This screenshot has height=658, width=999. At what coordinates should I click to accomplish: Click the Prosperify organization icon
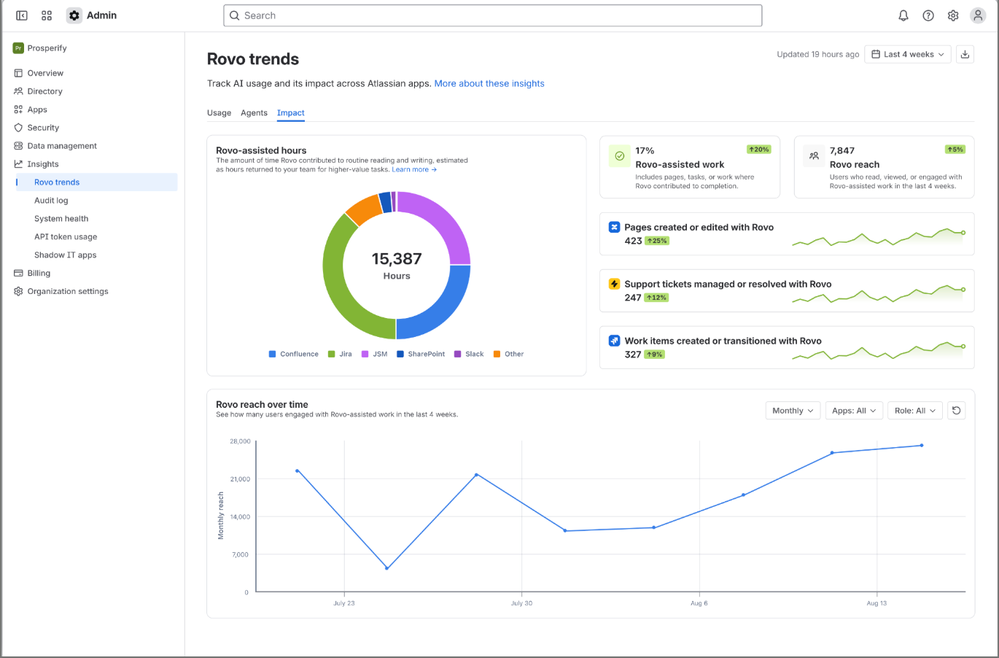pyautogui.click(x=18, y=48)
